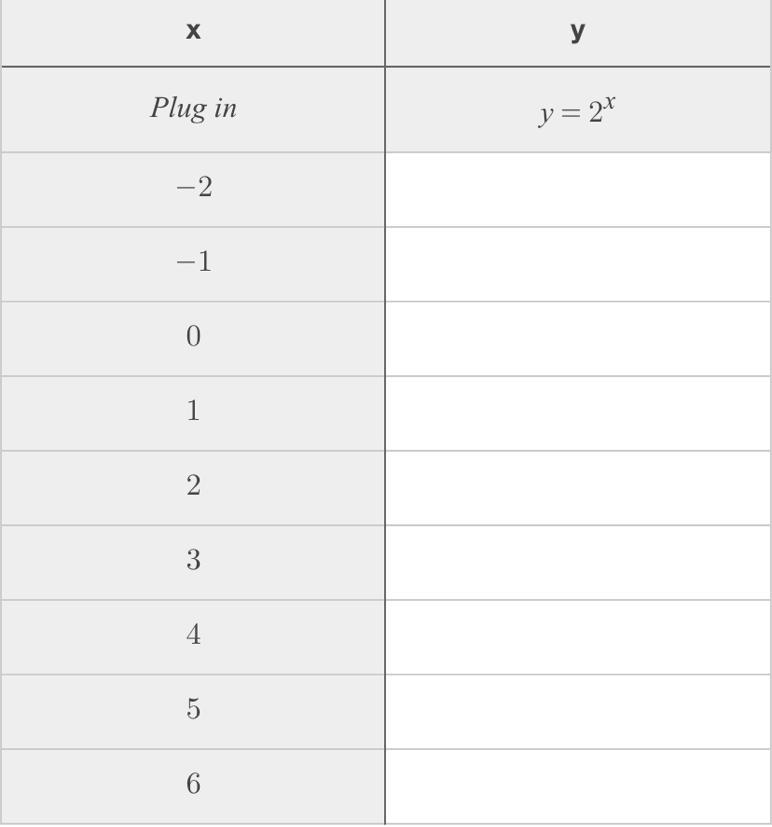
Task: Select the y cell in the x = 4 row
Action: (x=577, y=637)
